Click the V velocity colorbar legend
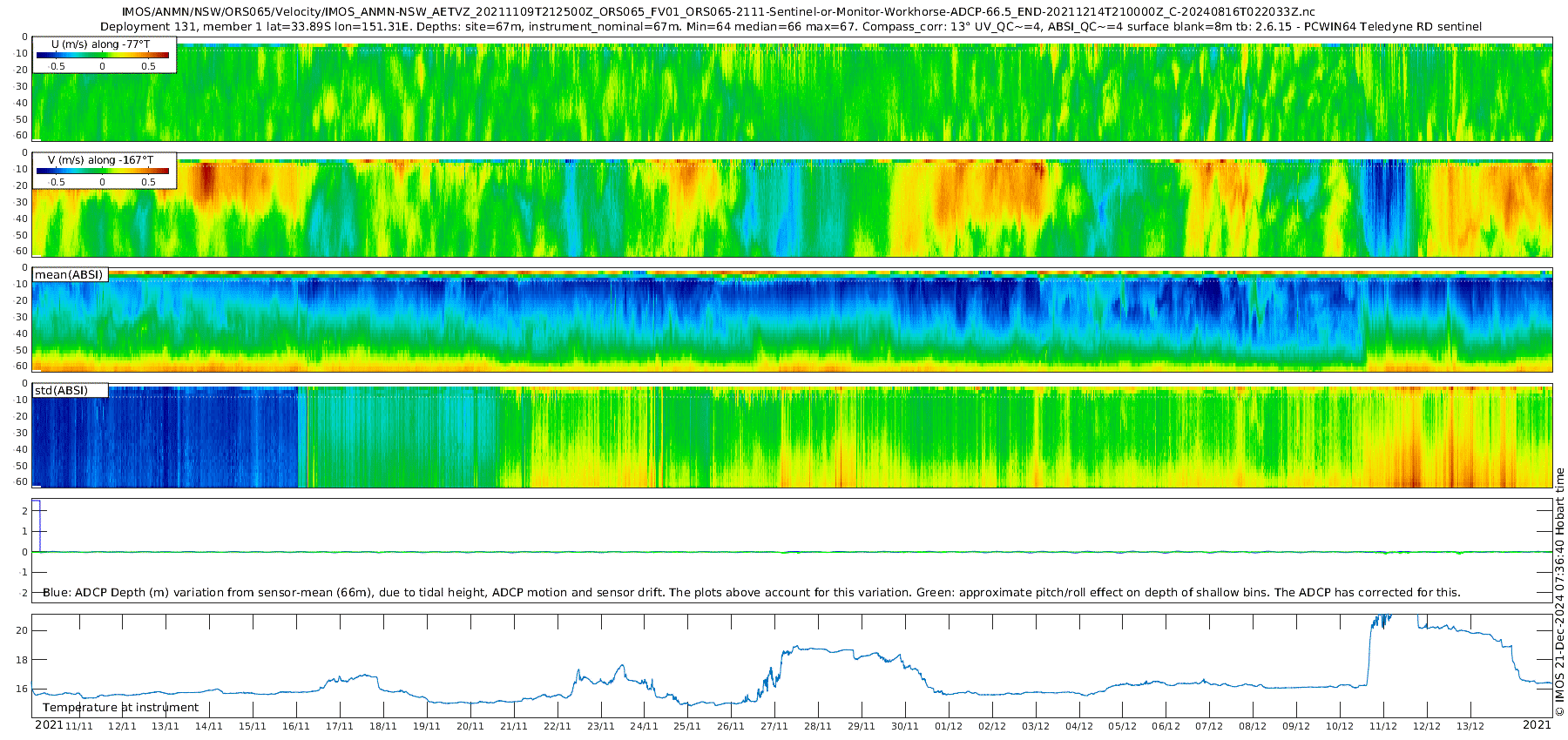This screenshot has width=1568, height=740. [105, 171]
